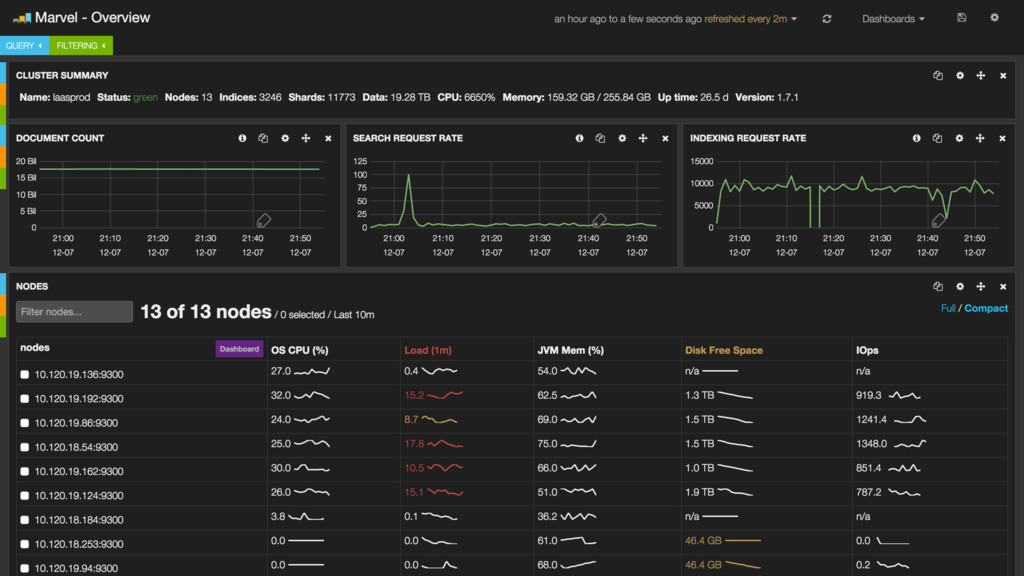This screenshot has width=1024, height=576.
Task: Sort by OS CPU (%) column
Action: (300, 350)
